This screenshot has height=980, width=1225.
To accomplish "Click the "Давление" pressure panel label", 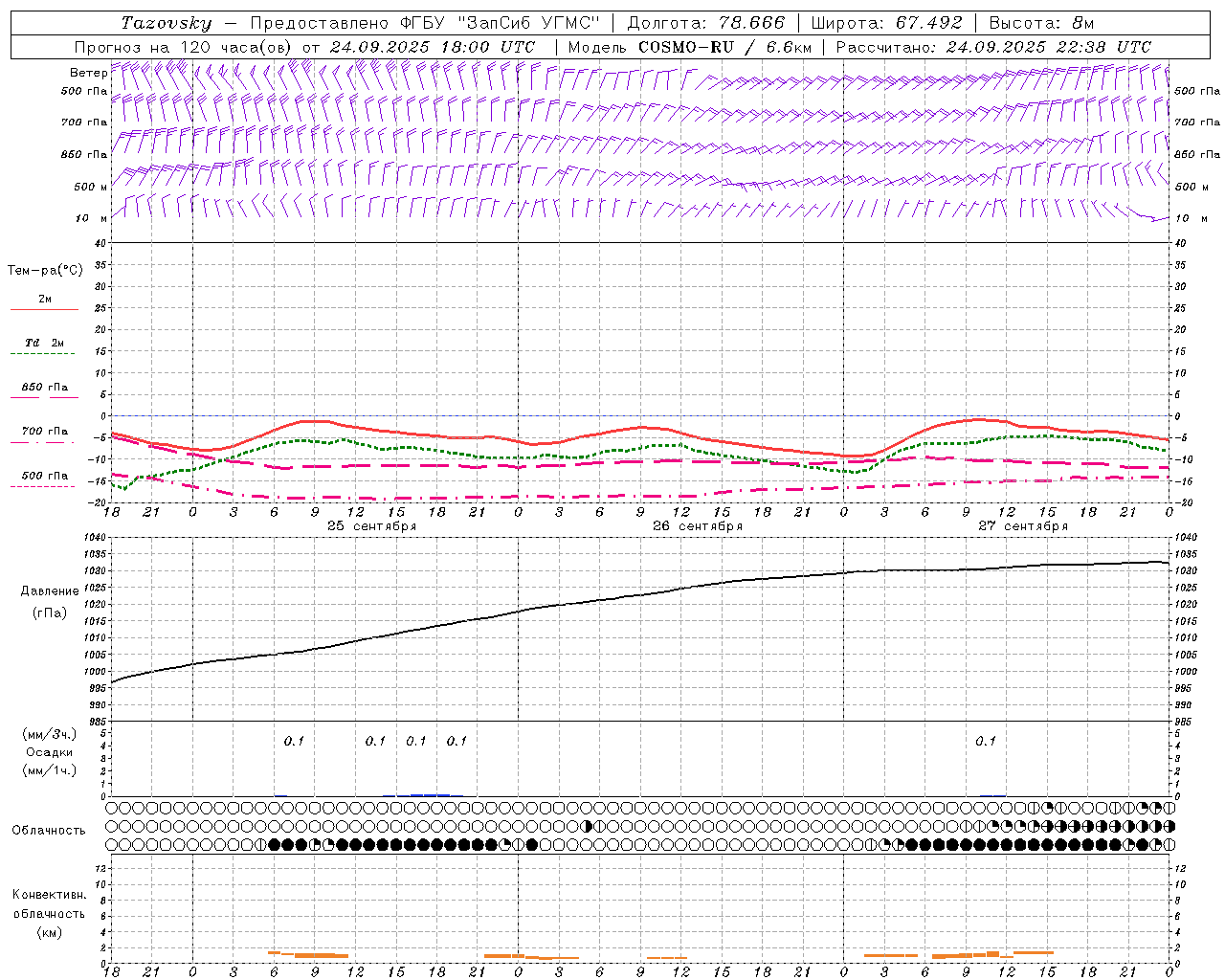I will (50, 591).
